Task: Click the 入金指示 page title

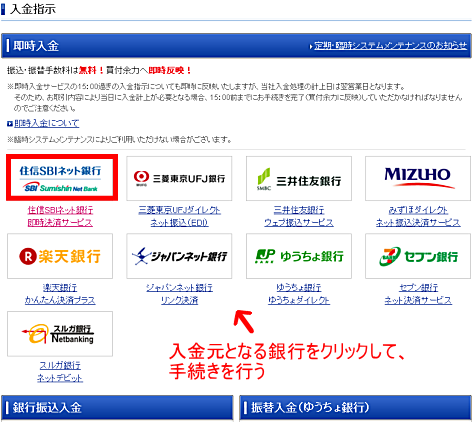Action: 33,9
